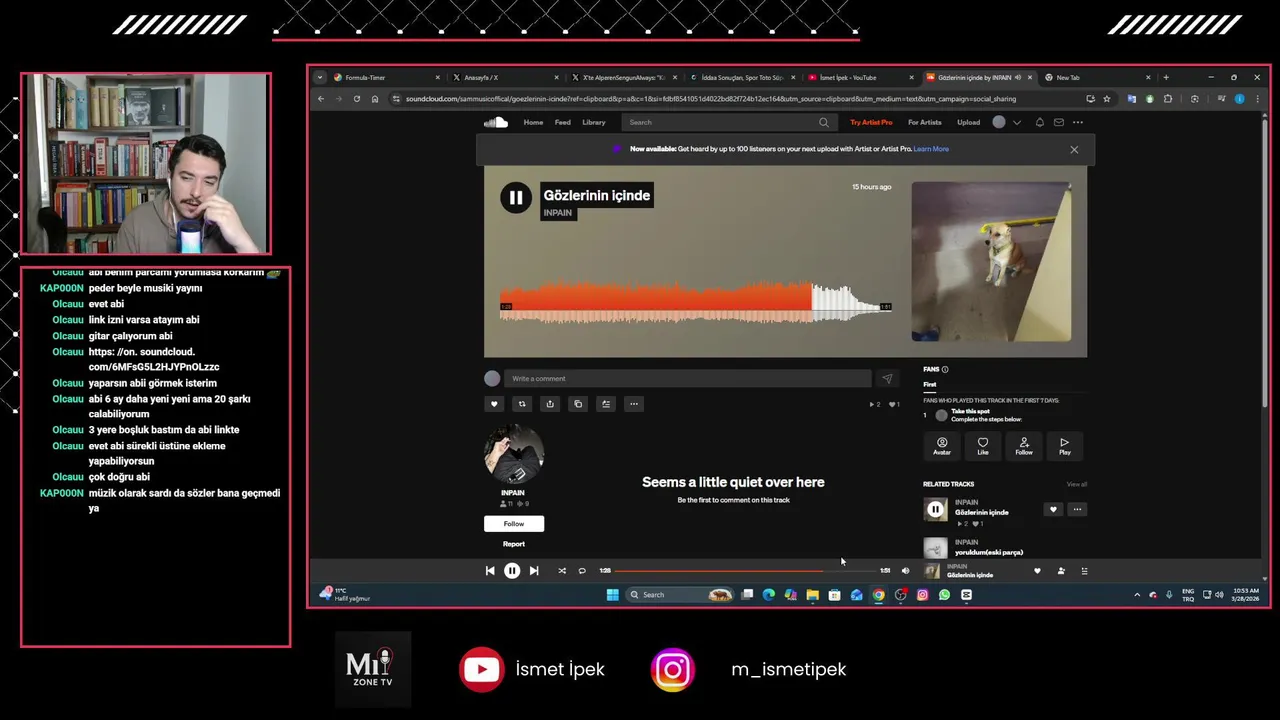Open the Next up queue

tap(1084, 571)
